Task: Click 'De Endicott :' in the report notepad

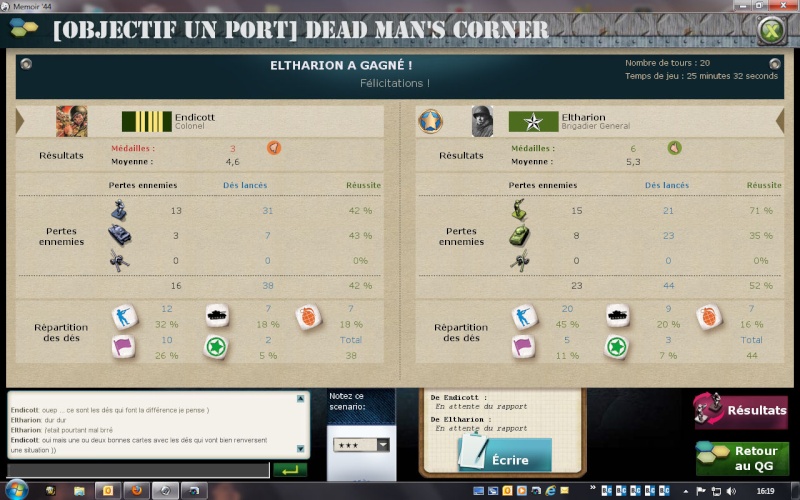Action: tap(459, 397)
